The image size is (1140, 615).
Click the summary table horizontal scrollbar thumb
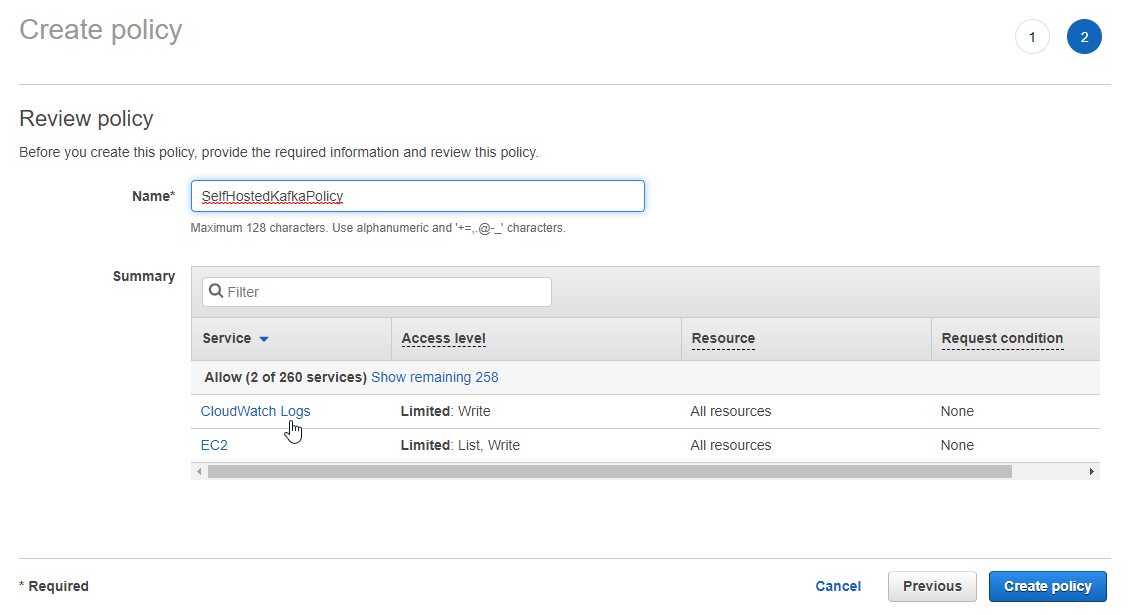point(609,472)
